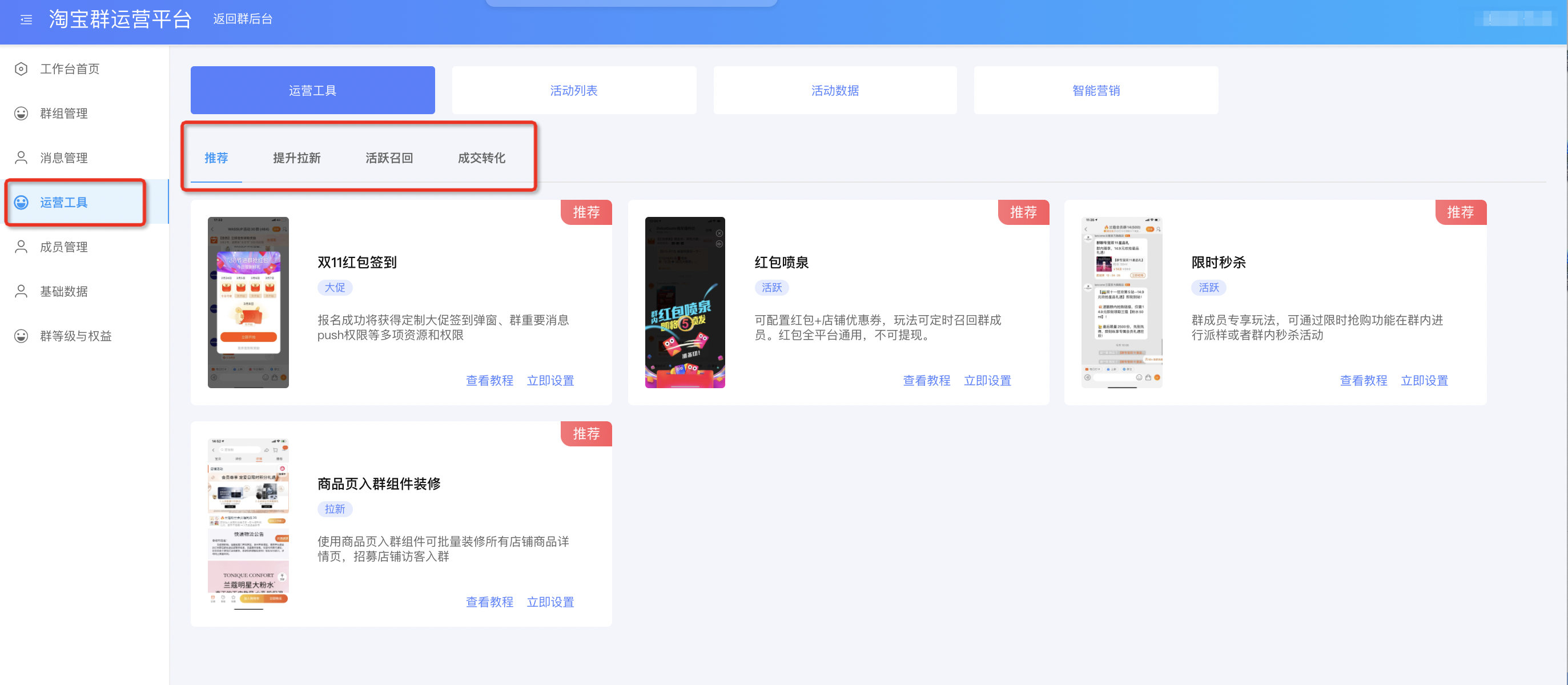Open the 限时秒杀 preview thumbnail

pyautogui.click(x=1122, y=303)
